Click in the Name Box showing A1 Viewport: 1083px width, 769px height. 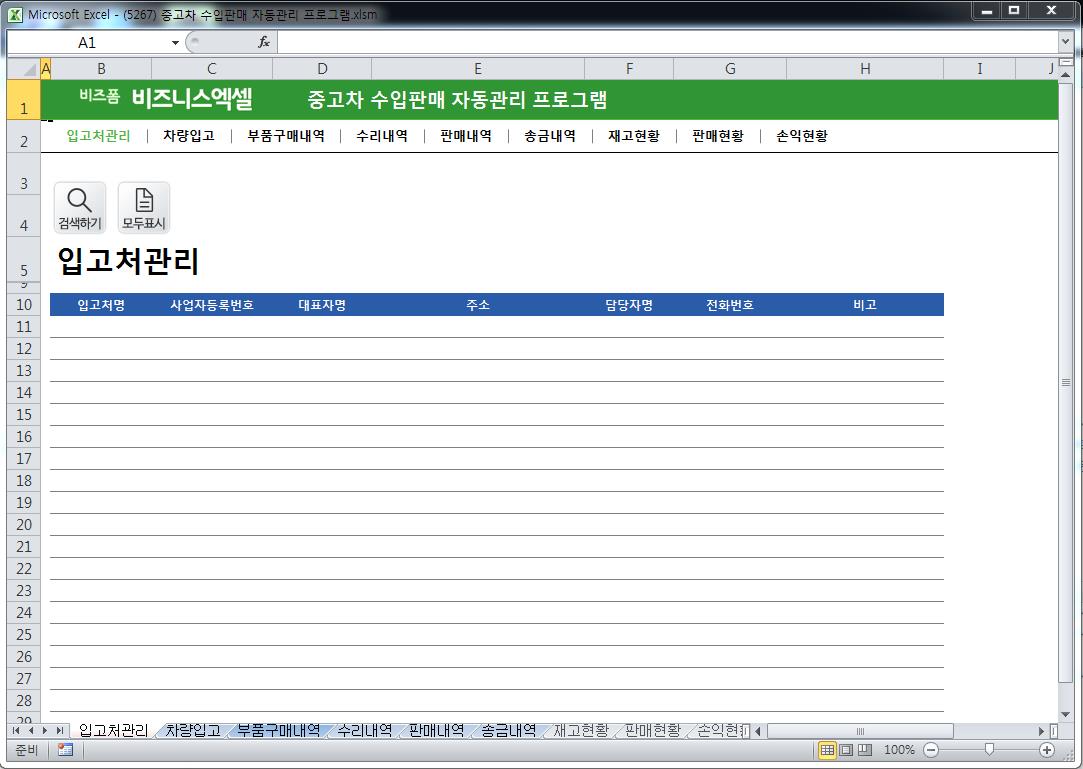click(x=87, y=43)
